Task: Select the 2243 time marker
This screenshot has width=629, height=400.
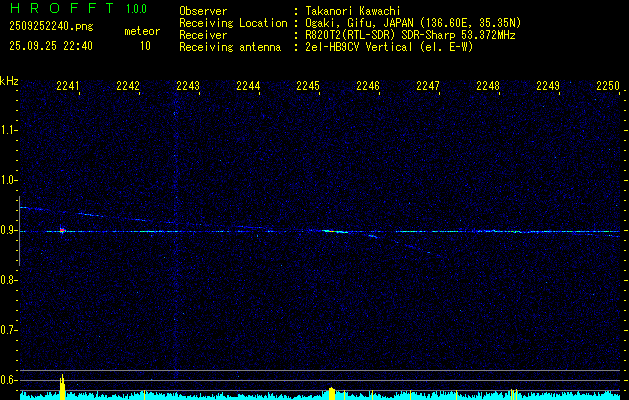Action: tap(188, 87)
